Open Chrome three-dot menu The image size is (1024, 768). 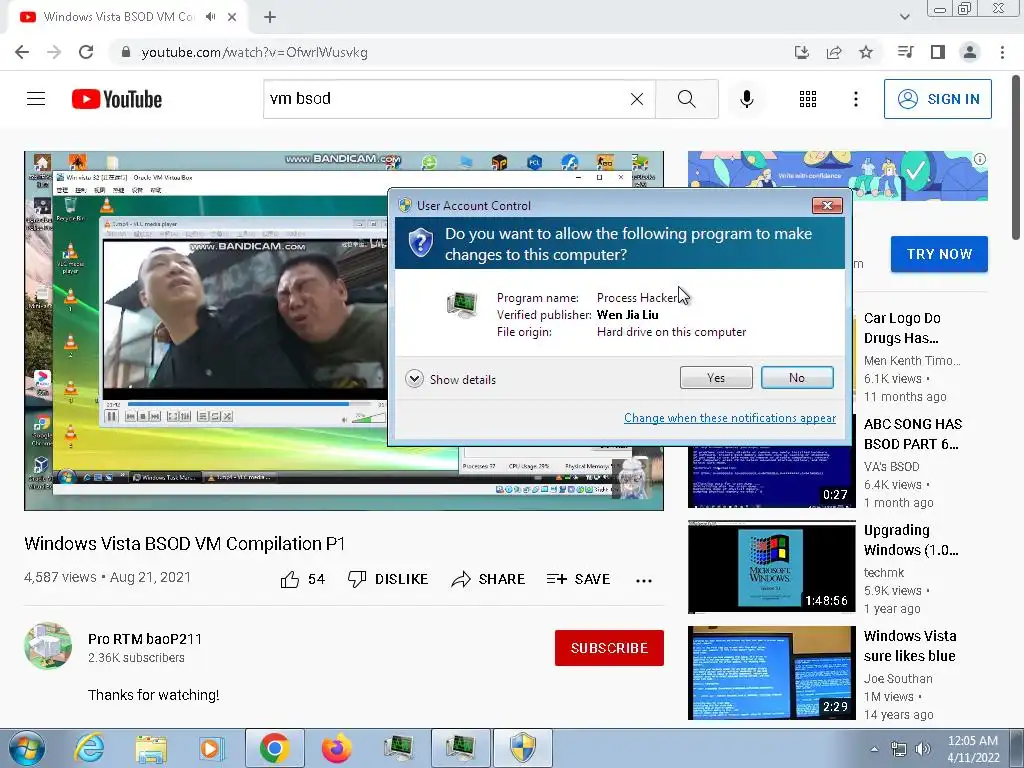(1002, 52)
